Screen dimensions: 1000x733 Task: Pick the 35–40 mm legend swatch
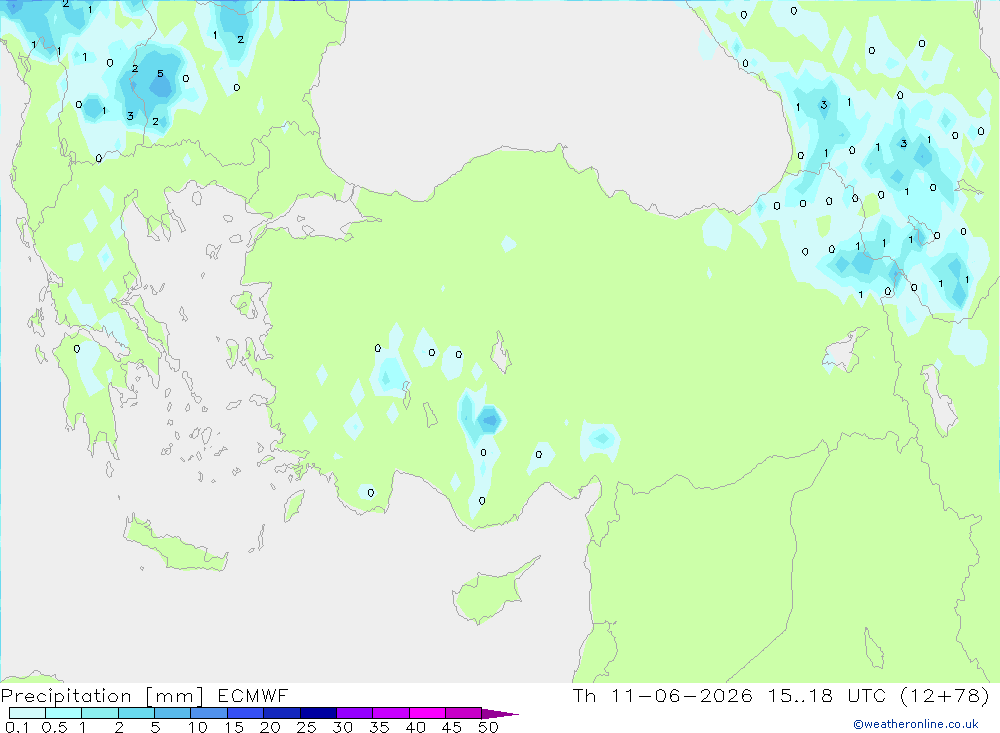390,713
